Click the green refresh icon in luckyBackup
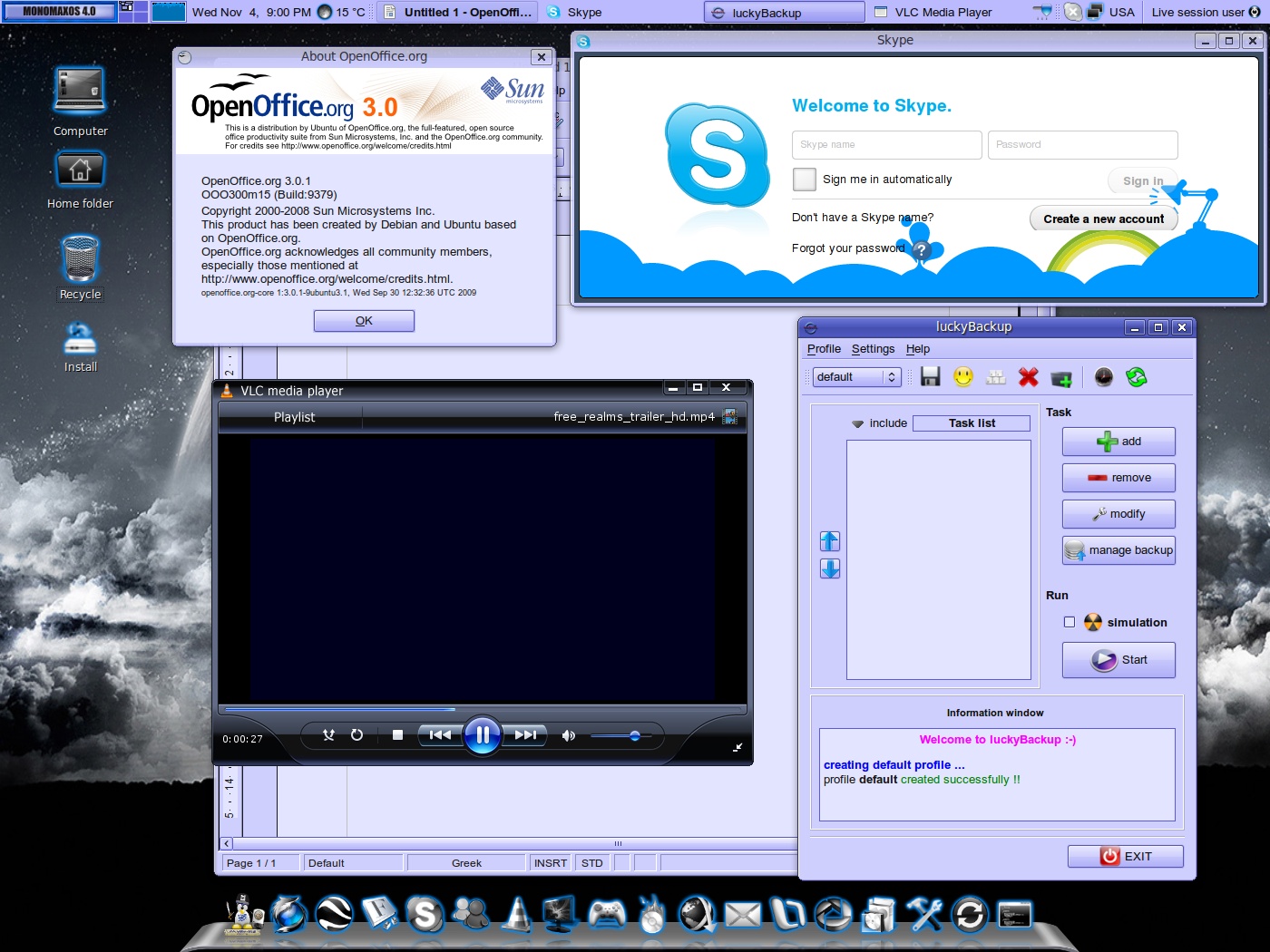This screenshot has height=952, width=1270. click(x=1137, y=377)
